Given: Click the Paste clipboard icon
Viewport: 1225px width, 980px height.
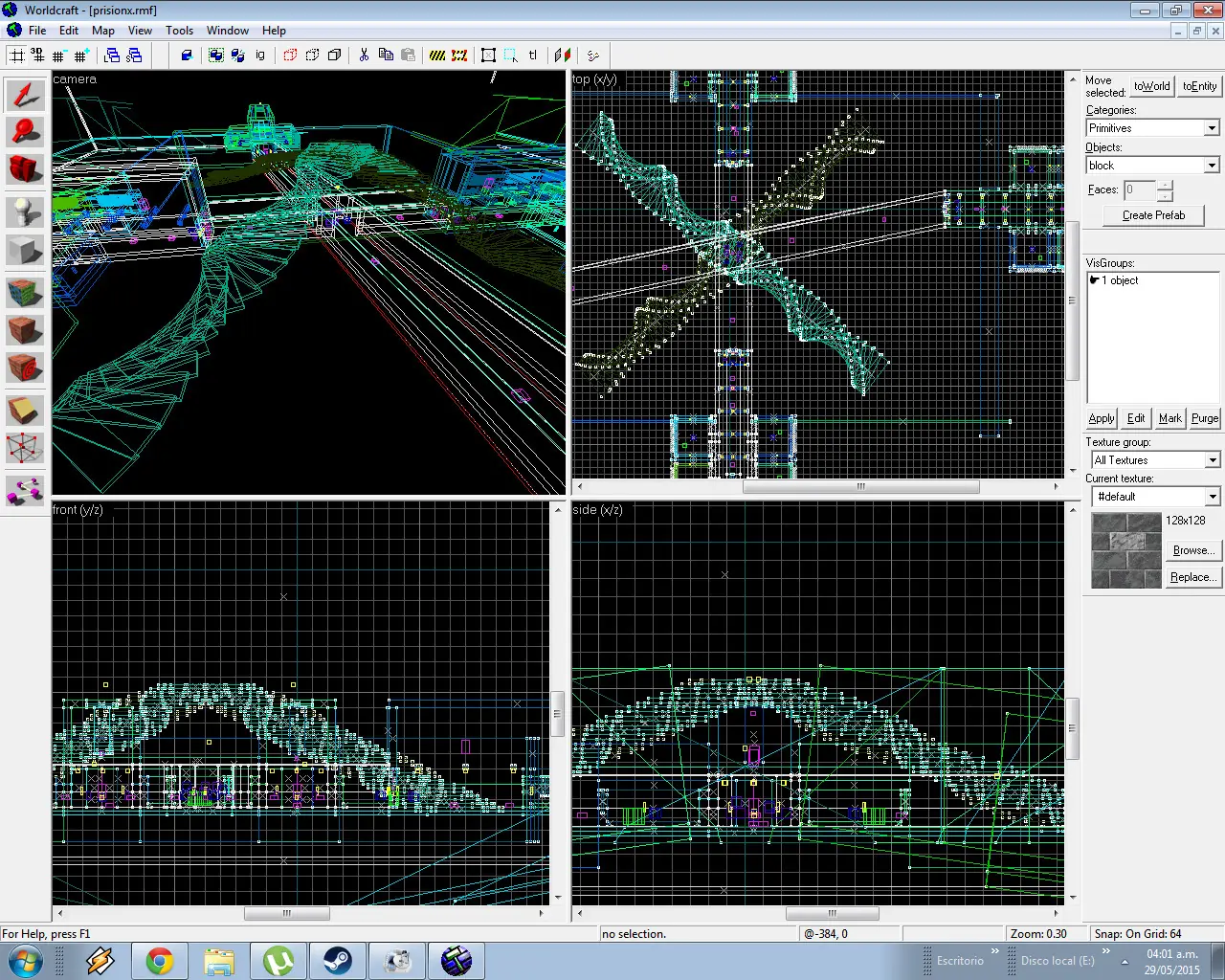Looking at the screenshot, I should pos(408,56).
